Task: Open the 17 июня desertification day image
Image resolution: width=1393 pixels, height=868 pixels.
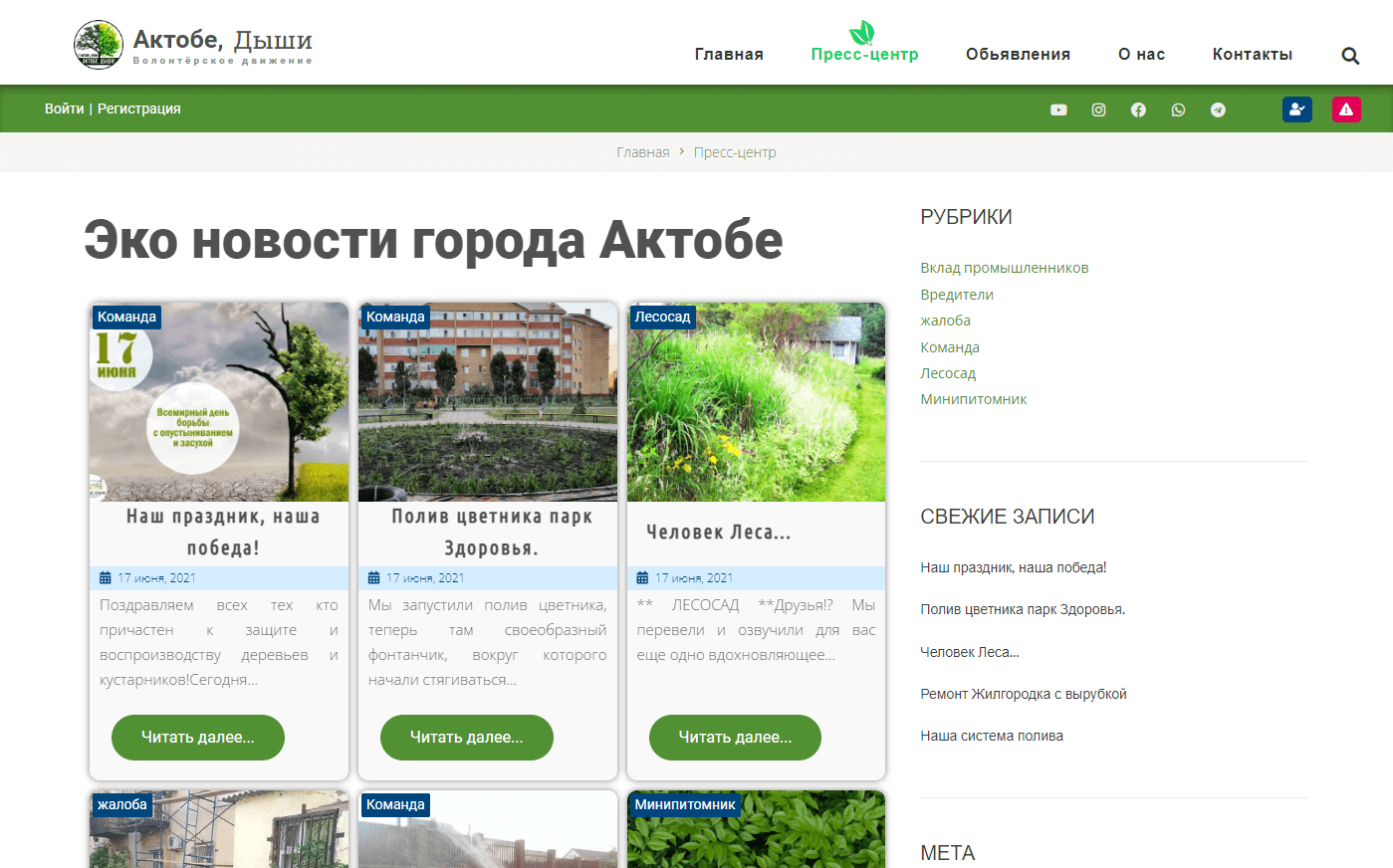Action: point(219,402)
